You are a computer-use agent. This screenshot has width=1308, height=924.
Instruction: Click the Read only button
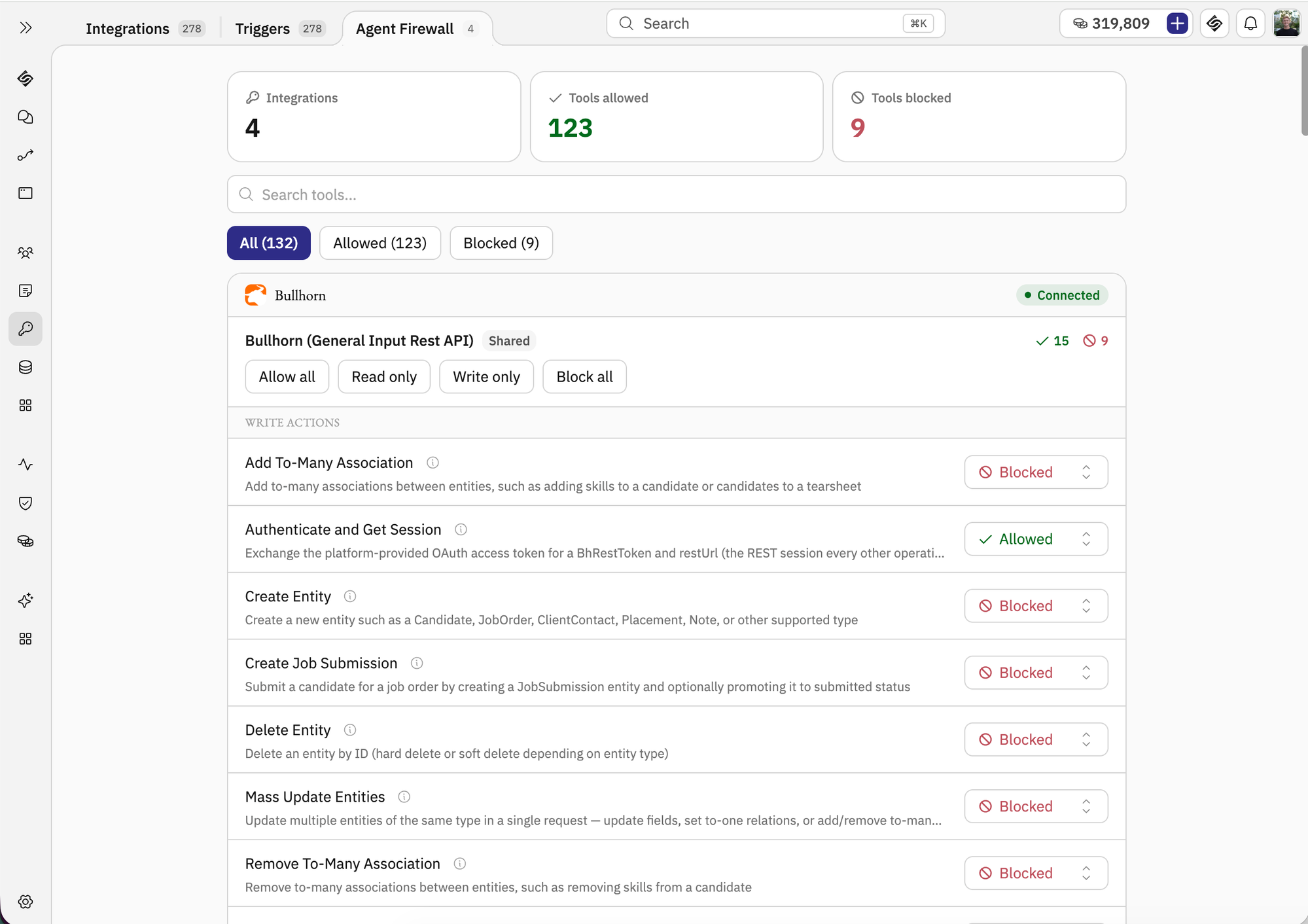384,376
